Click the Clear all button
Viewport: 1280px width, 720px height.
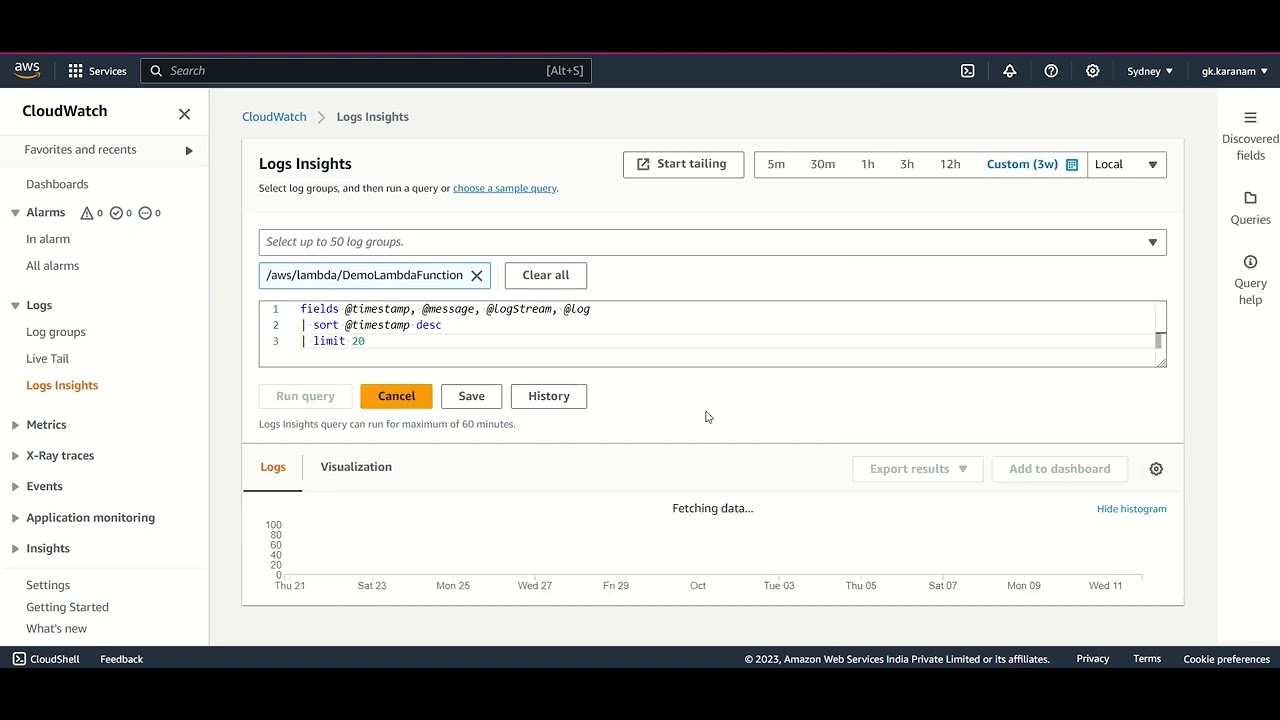[545, 276]
